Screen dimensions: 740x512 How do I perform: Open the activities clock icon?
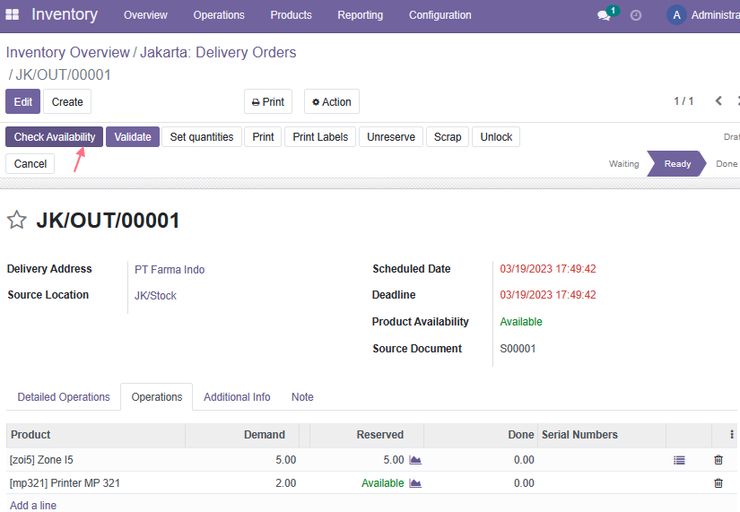(x=636, y=15)
